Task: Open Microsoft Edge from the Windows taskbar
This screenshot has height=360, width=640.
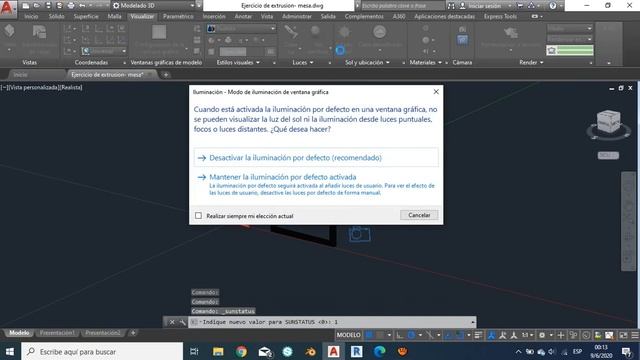Action: point(380,351)
